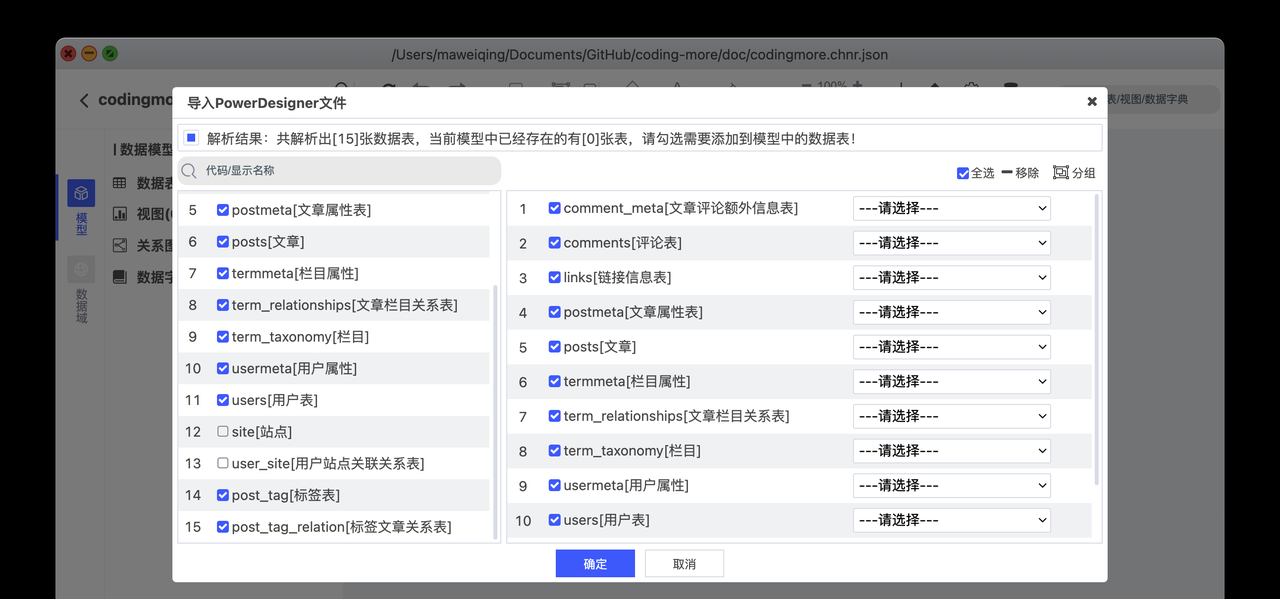Click the 视图 chart icon in model panel
Viewport: 1280px width, 599px height.
[122, 214]
